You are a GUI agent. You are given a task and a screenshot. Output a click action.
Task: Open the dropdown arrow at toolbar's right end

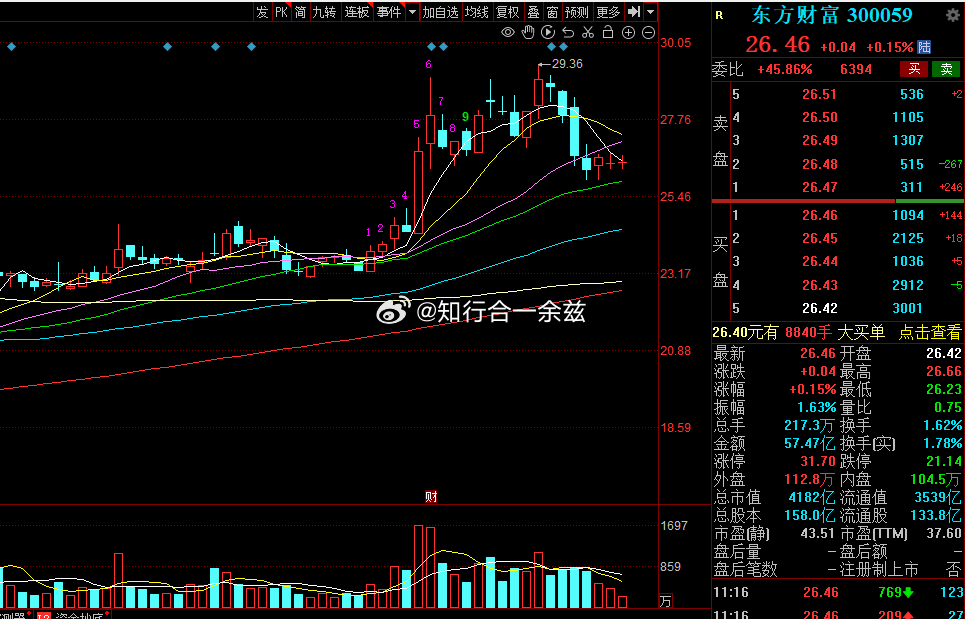pos(651,12)
